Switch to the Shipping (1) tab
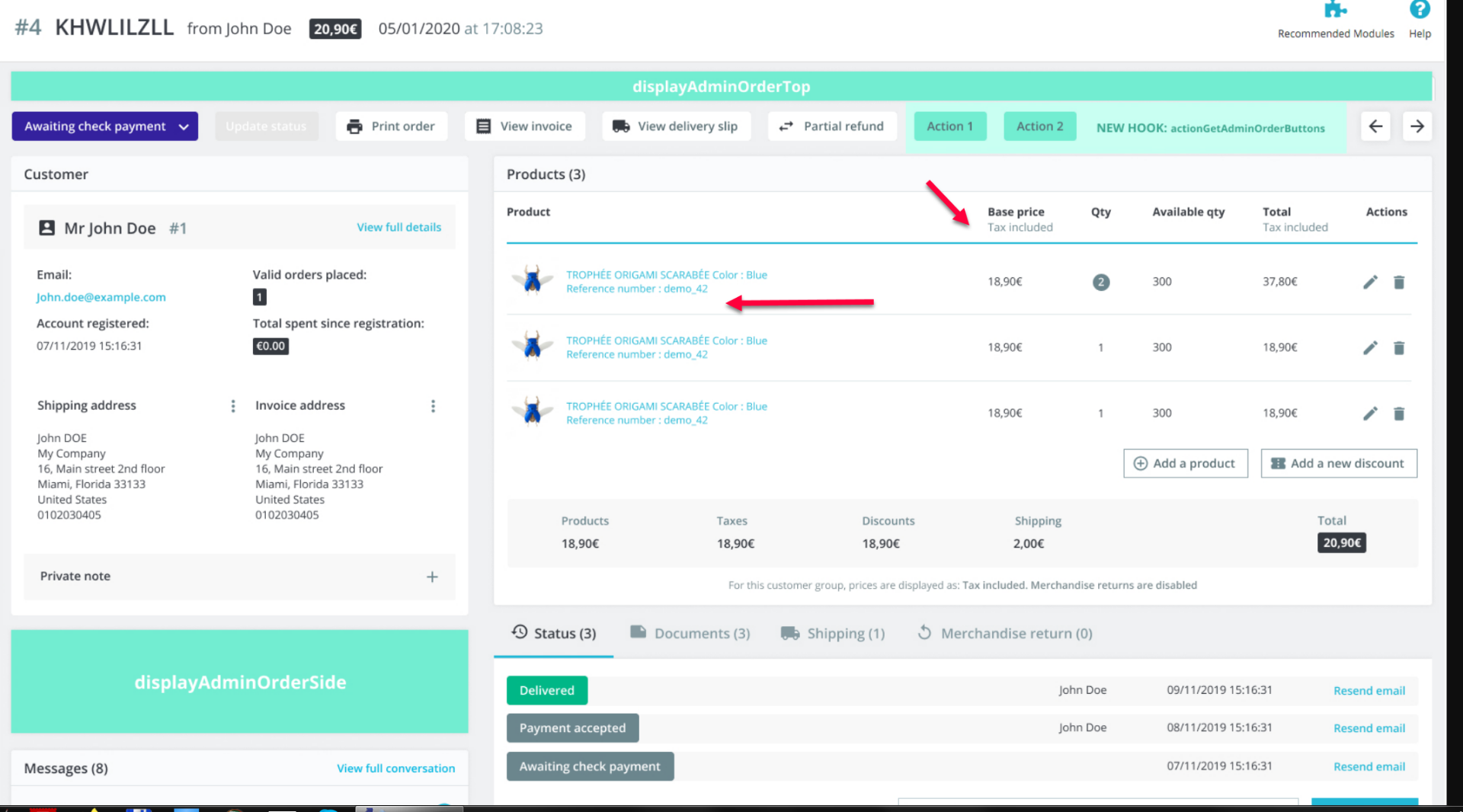The height and width of the screenshot is (812, 1463). pyautogui.click(x=833, y=633)
